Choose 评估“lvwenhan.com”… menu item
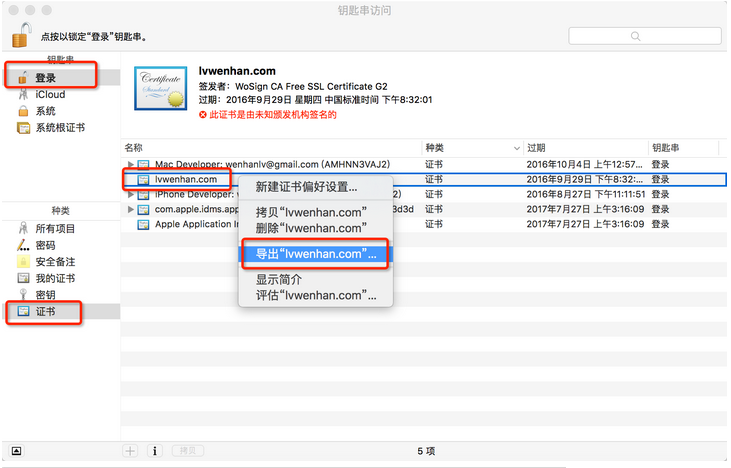Image resolution: width=731 pixels, height=468 pixels. coord(316,296)
